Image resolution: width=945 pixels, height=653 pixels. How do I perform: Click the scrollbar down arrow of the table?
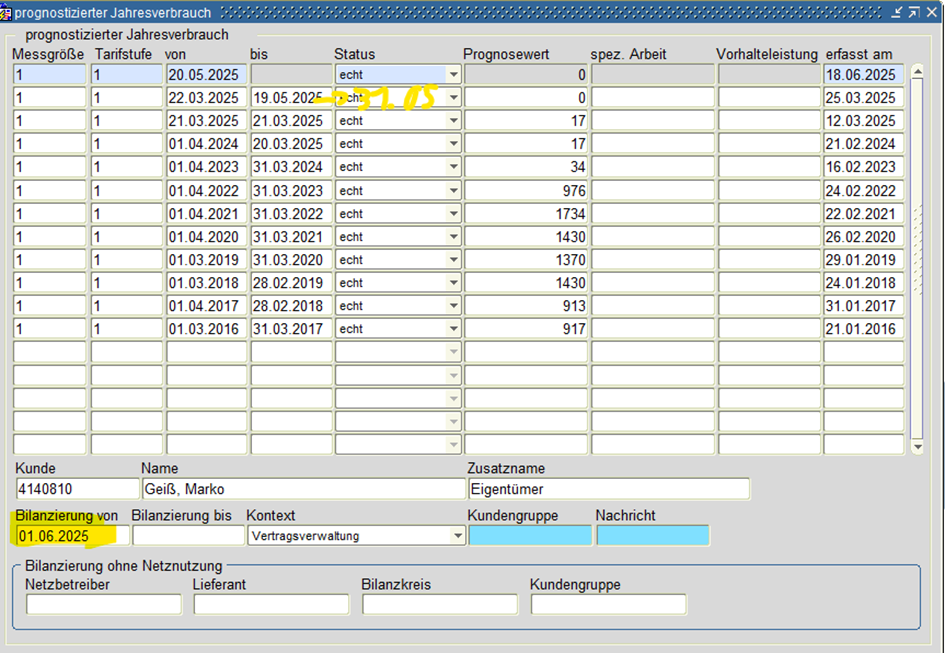917,447
